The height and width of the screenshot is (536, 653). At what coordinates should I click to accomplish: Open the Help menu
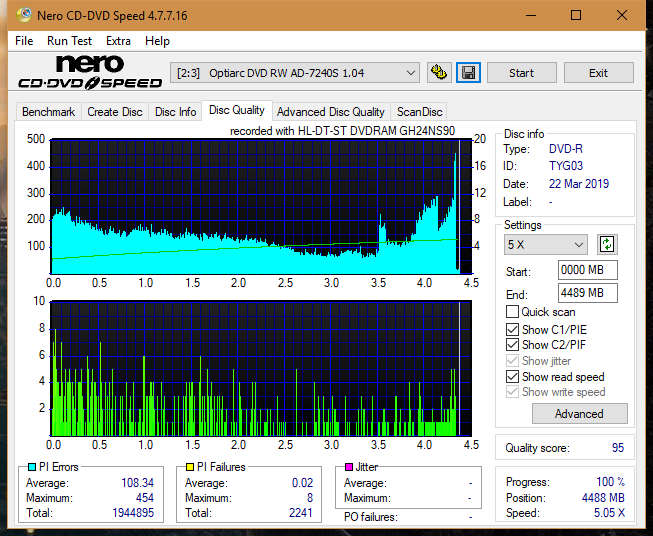pyautogui.click(x=157, y=41)
